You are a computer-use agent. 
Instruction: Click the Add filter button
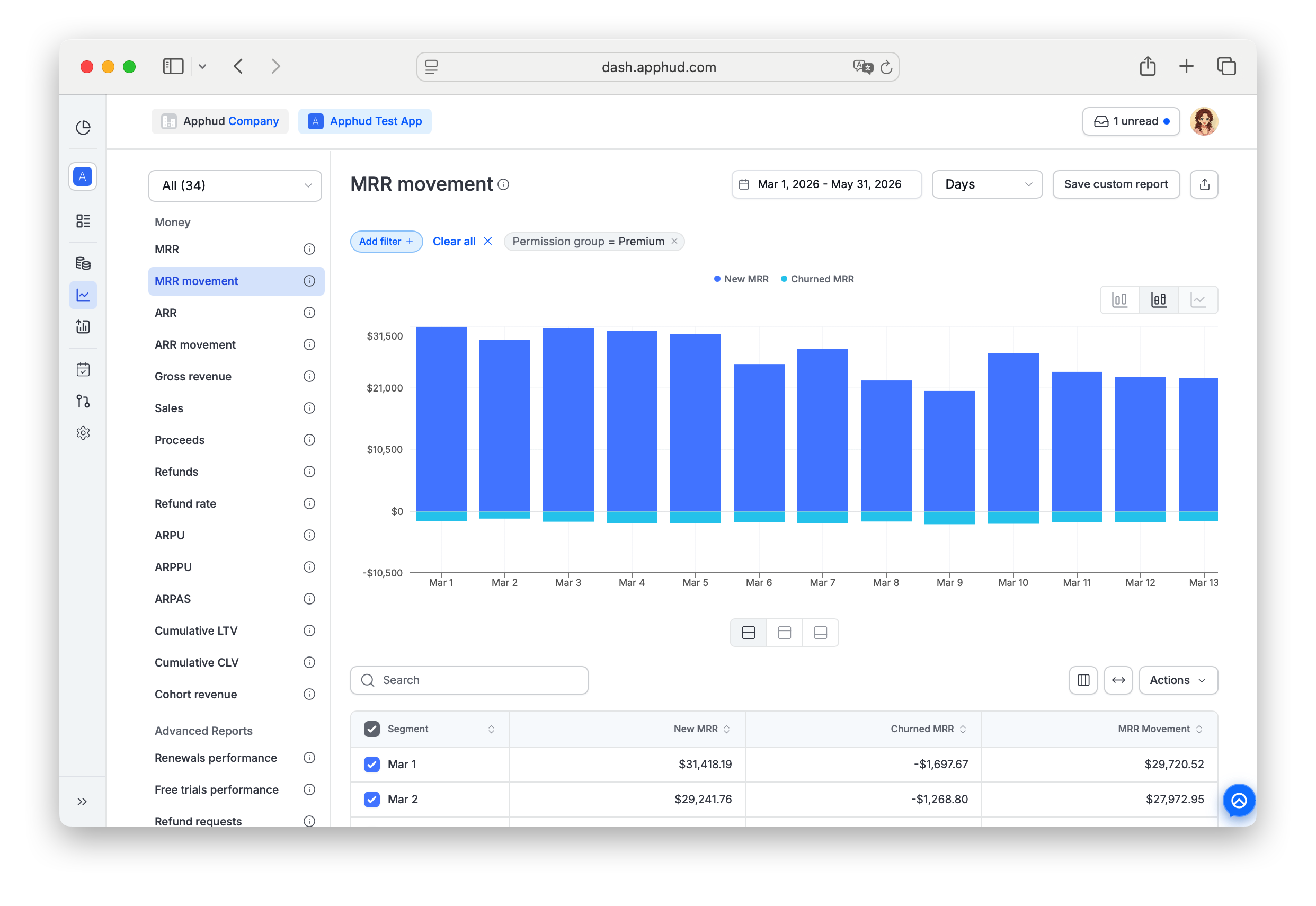(x=386, y=241)
